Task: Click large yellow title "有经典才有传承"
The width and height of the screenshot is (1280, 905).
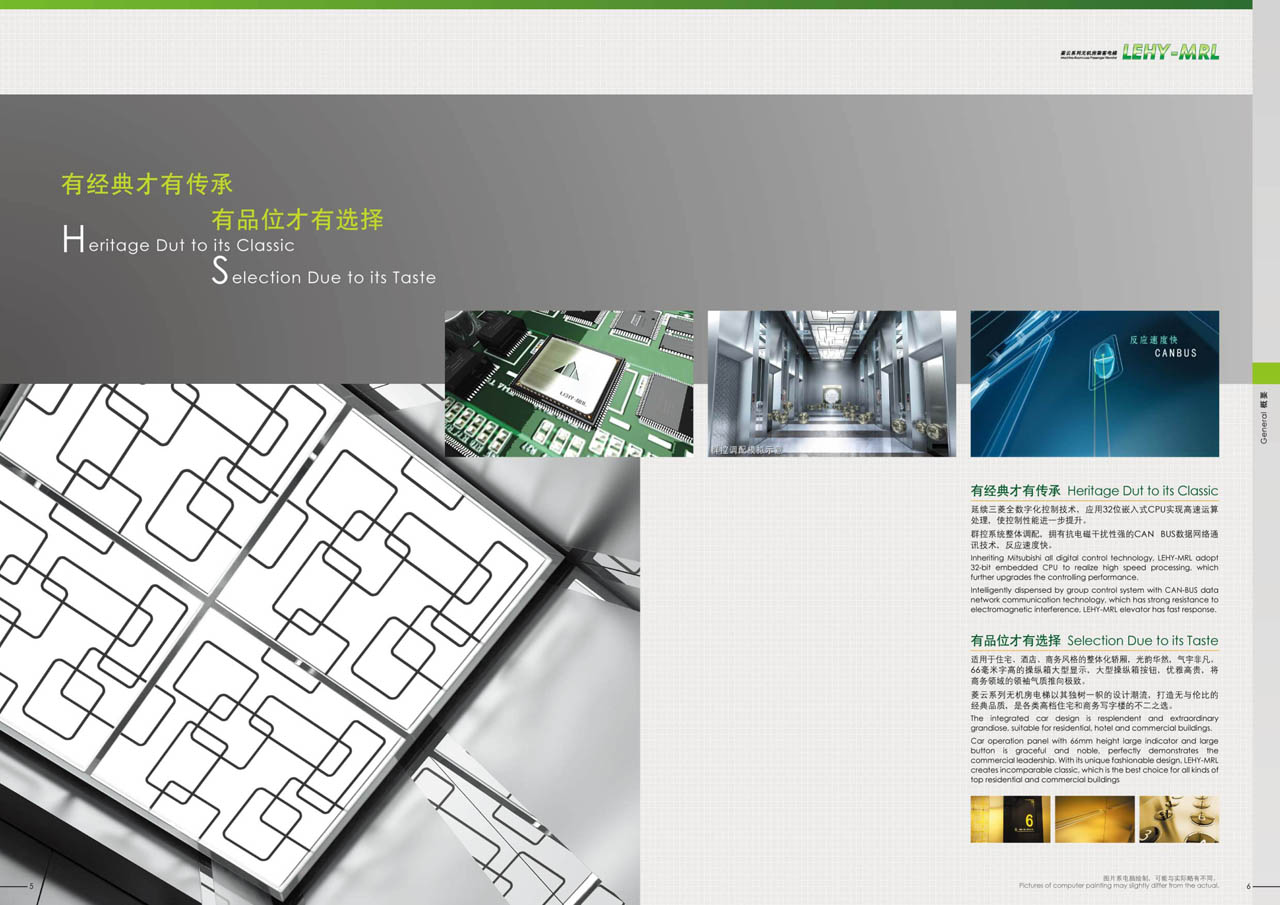Action: click(147, 184)
